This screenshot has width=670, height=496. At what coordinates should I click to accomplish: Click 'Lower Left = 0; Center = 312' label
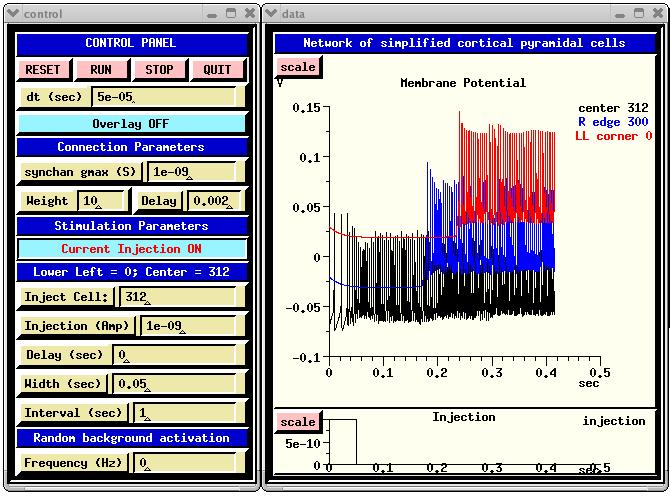coord(132,272)
